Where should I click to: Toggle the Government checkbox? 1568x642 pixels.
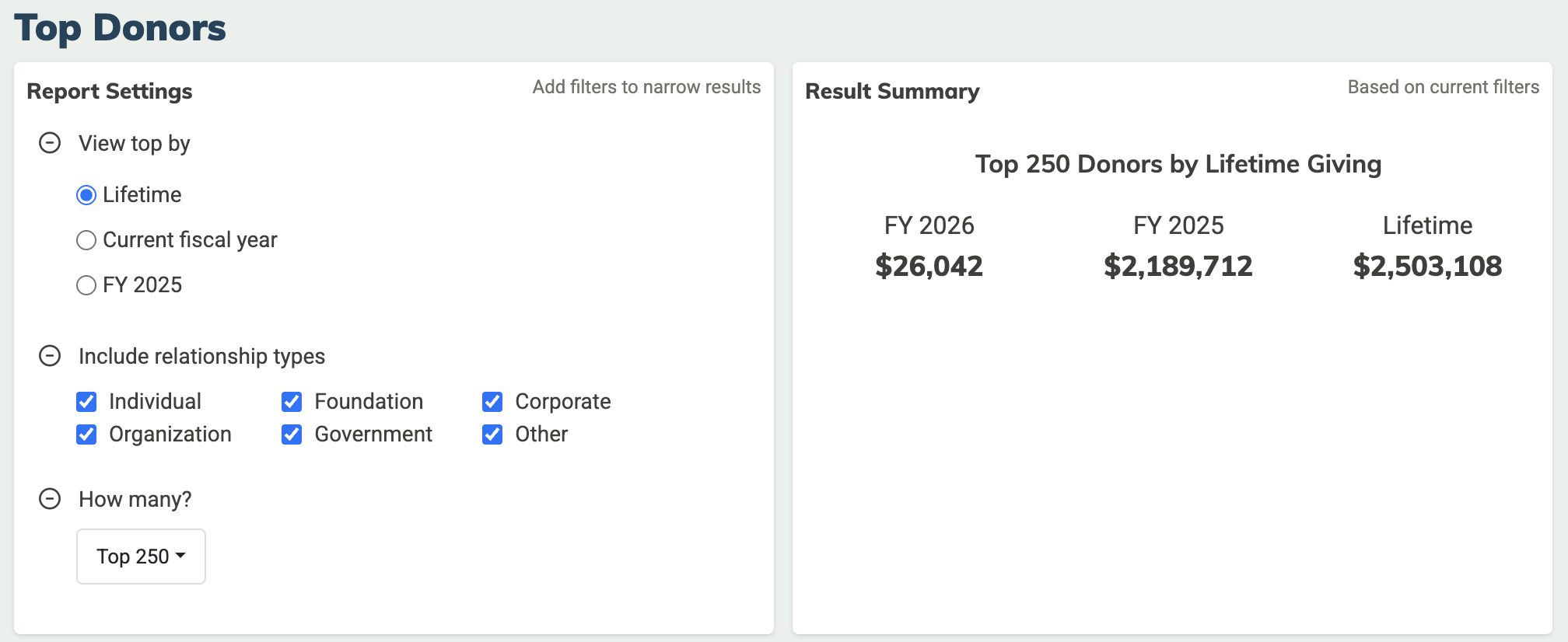click(292, 434)
